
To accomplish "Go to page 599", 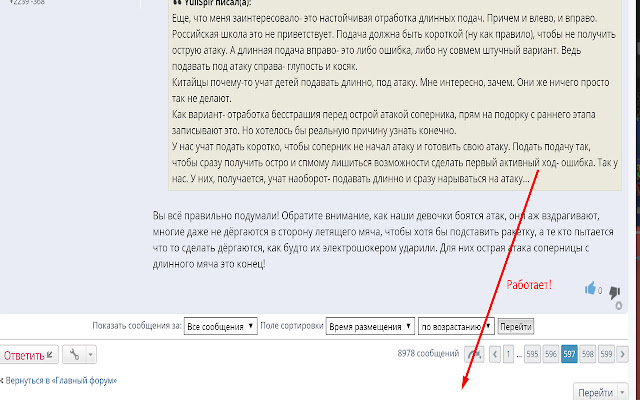I will pyautogui.click(x=606, y=354).
